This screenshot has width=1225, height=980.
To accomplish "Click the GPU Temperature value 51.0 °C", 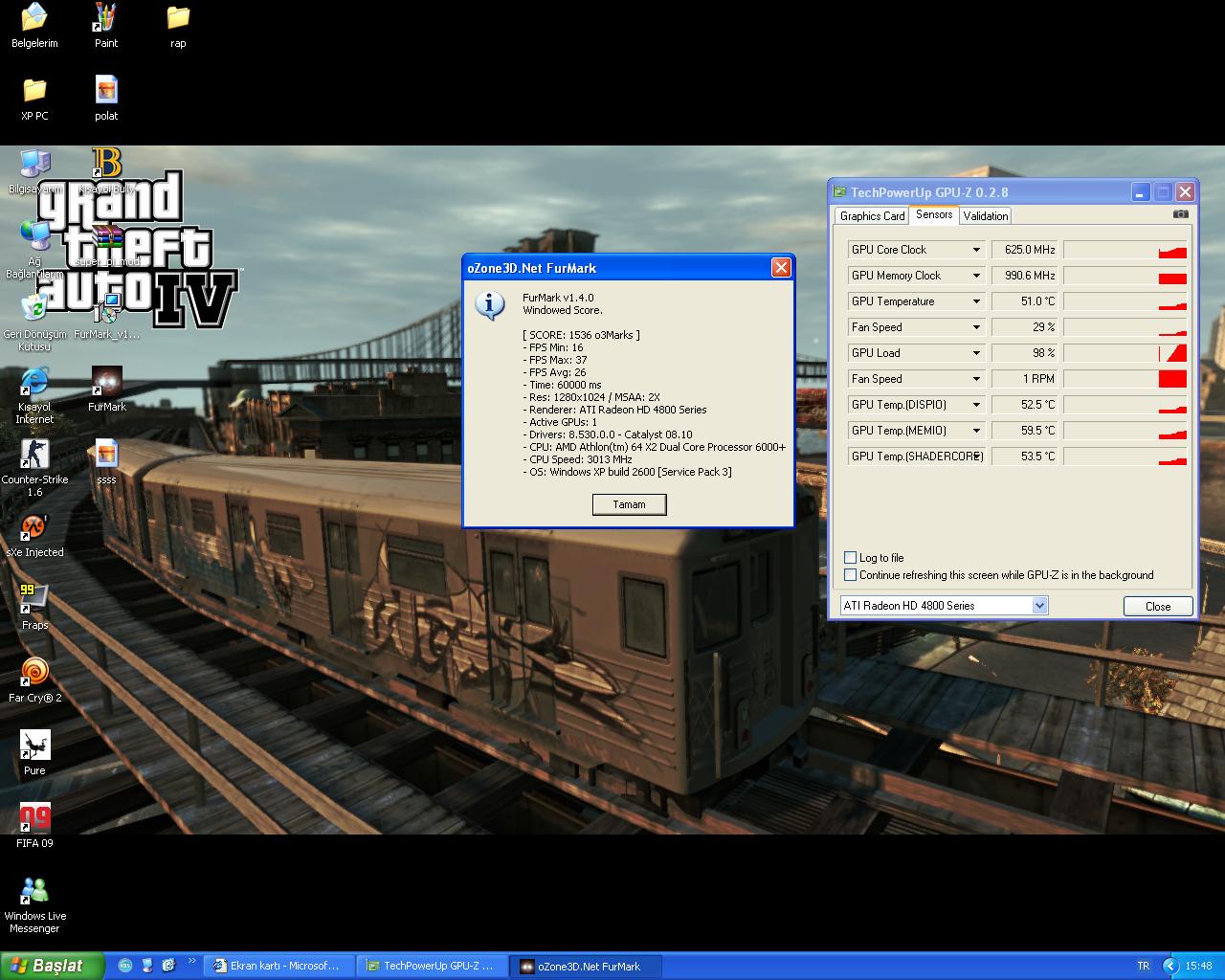I will point(1024,301).
